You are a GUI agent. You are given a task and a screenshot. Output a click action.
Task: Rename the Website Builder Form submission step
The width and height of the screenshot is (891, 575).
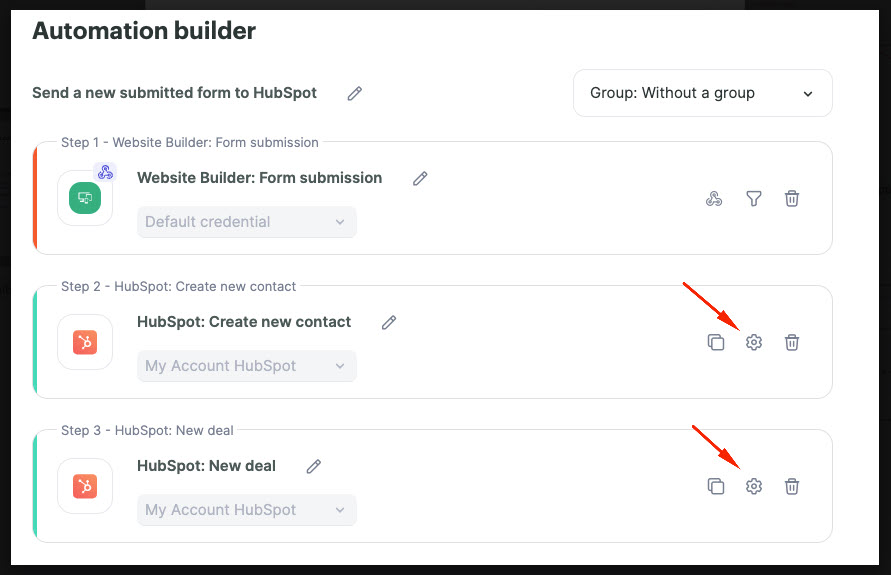coord(420,178)
